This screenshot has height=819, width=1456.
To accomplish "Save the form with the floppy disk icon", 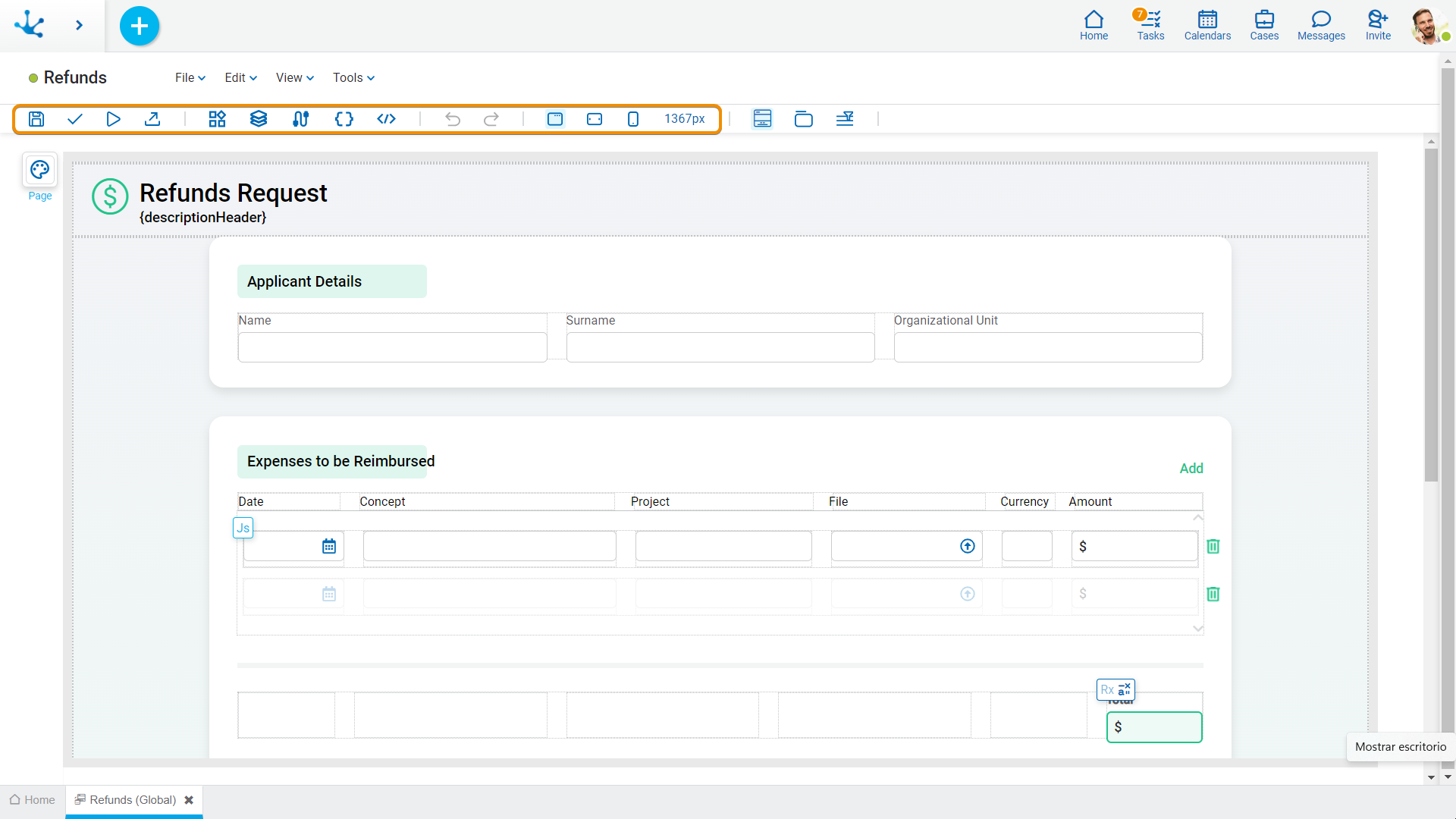I will [x=36, y=119].
